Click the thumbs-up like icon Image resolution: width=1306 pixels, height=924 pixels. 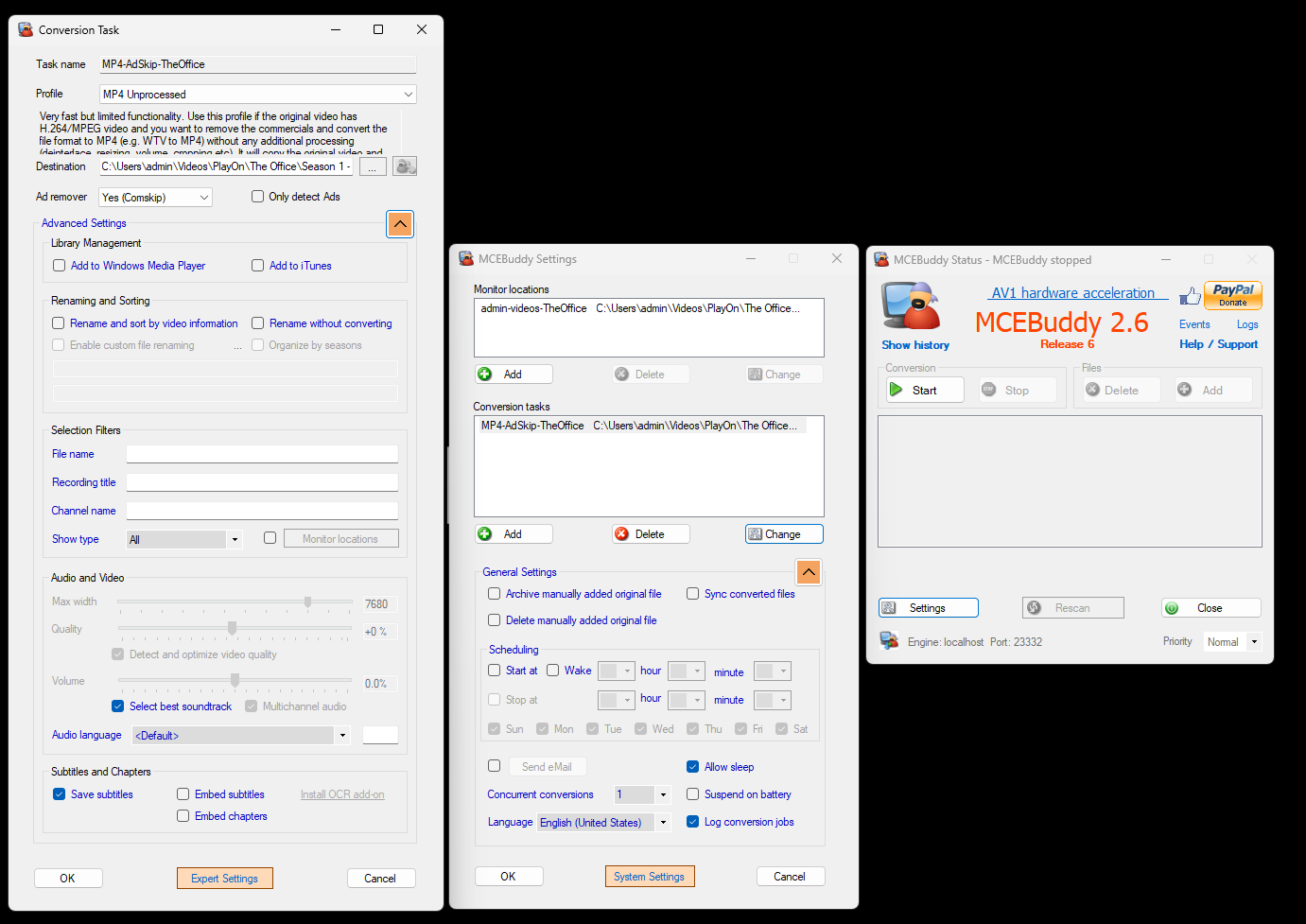(1190, 296)
